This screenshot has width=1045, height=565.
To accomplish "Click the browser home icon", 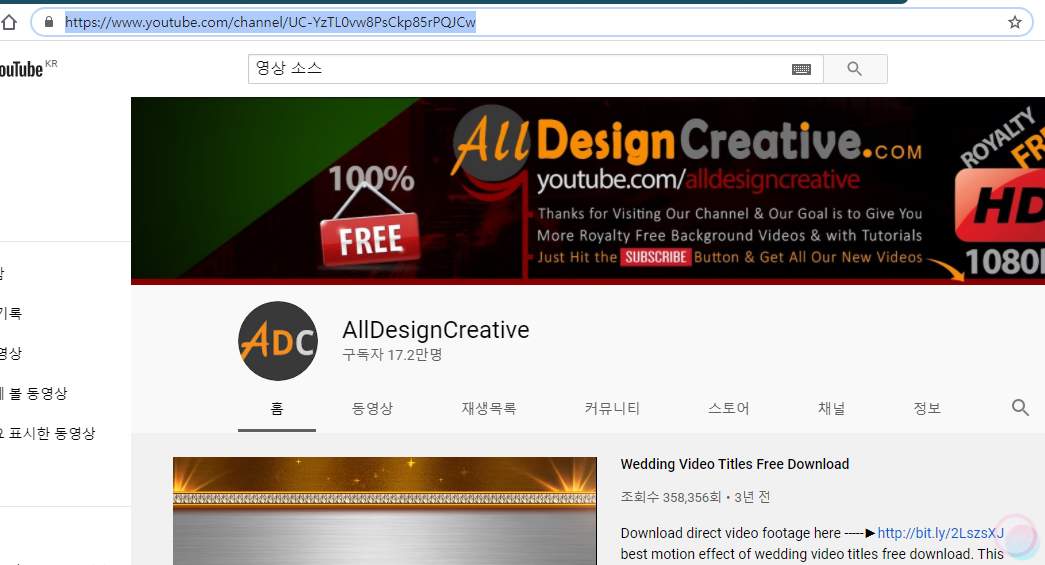I will [9, 23].
